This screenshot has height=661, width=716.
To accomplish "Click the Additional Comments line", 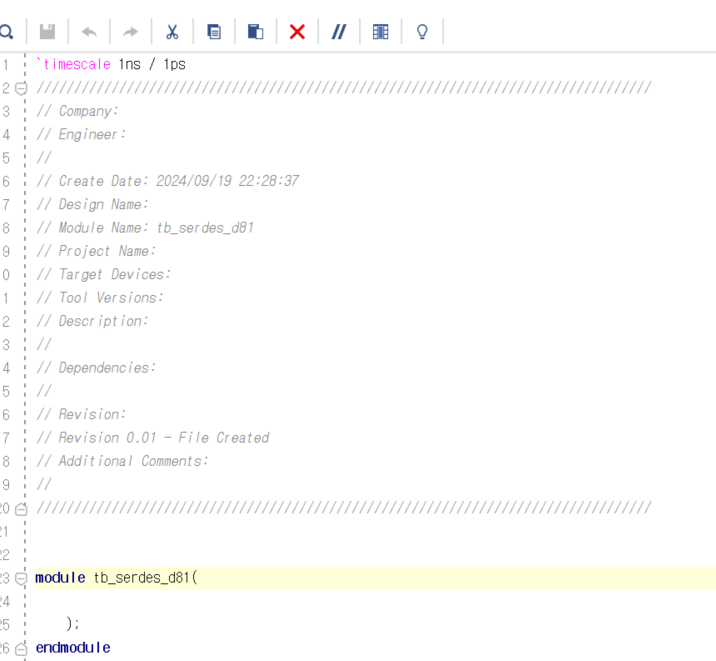I will point(122,461).
